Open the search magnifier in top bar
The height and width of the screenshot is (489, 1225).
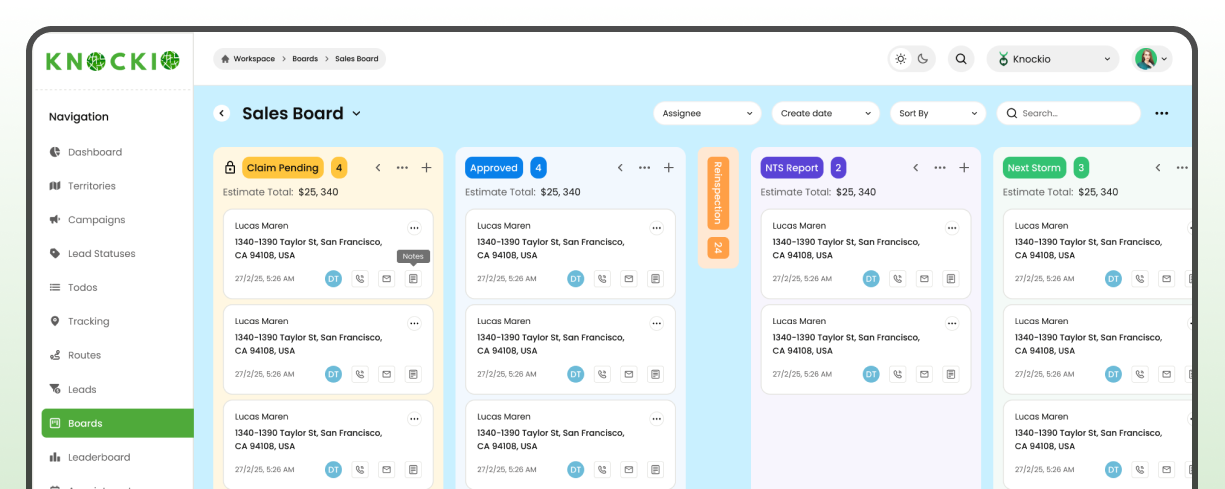(961, 59)
